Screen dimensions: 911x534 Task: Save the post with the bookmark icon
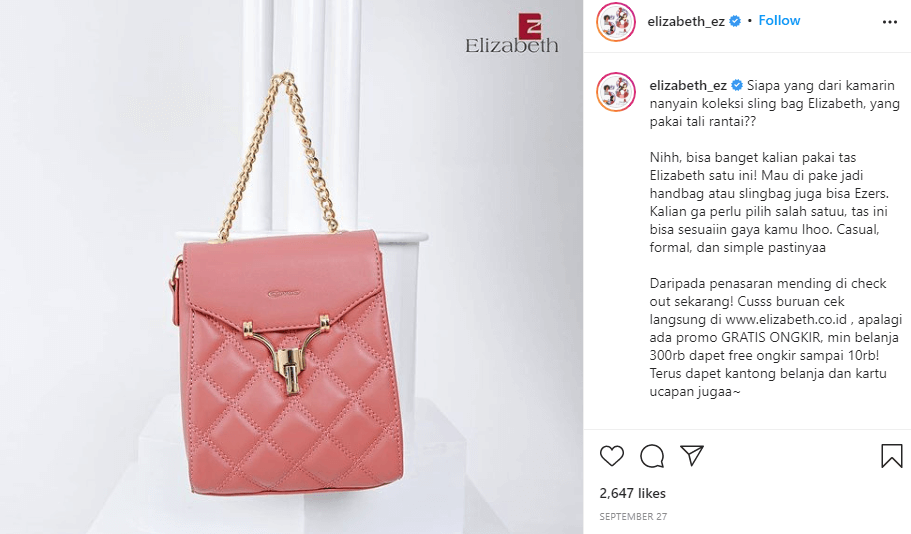click(x=891, y=456)
